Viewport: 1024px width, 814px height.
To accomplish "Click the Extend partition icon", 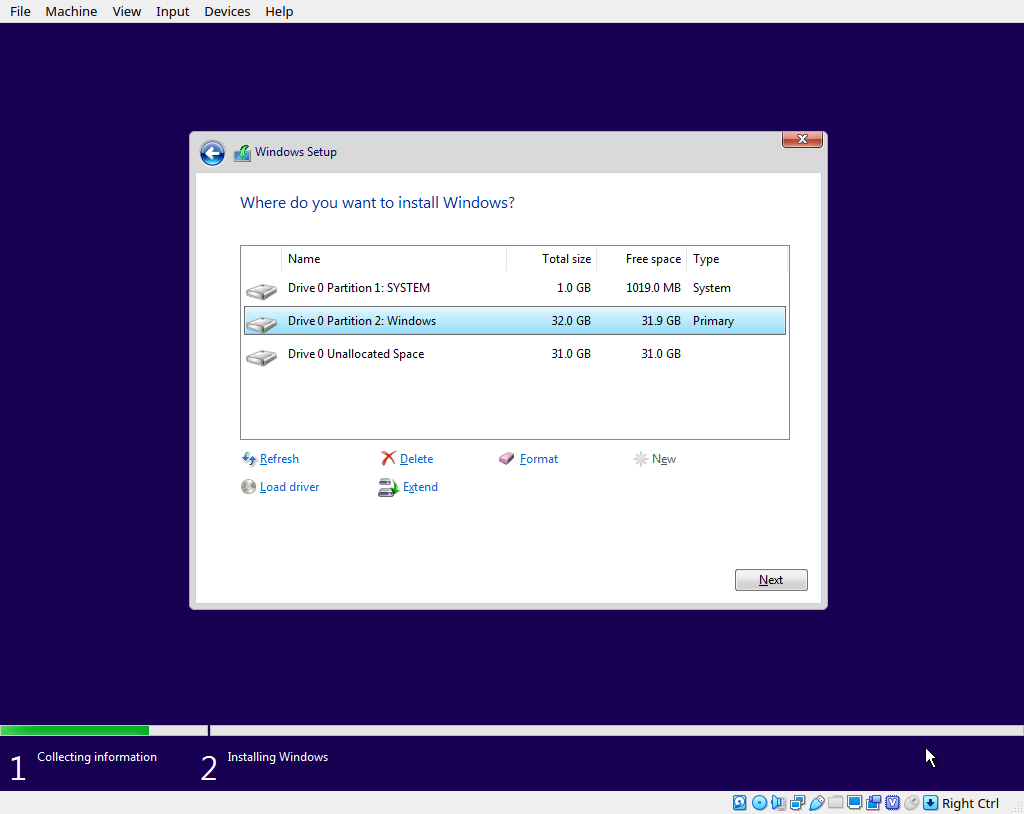I will point(388,488).
